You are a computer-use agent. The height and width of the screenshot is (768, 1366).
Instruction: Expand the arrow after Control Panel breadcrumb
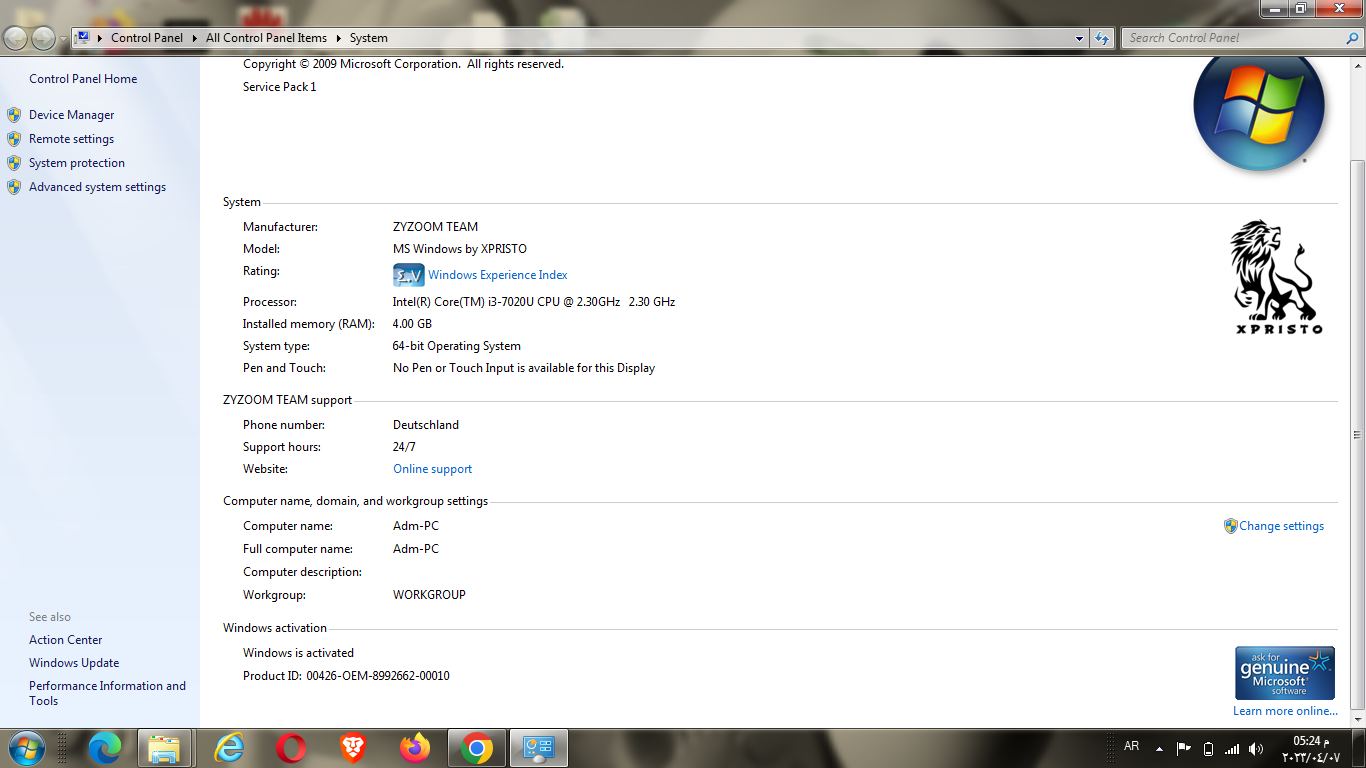[194, 38]
